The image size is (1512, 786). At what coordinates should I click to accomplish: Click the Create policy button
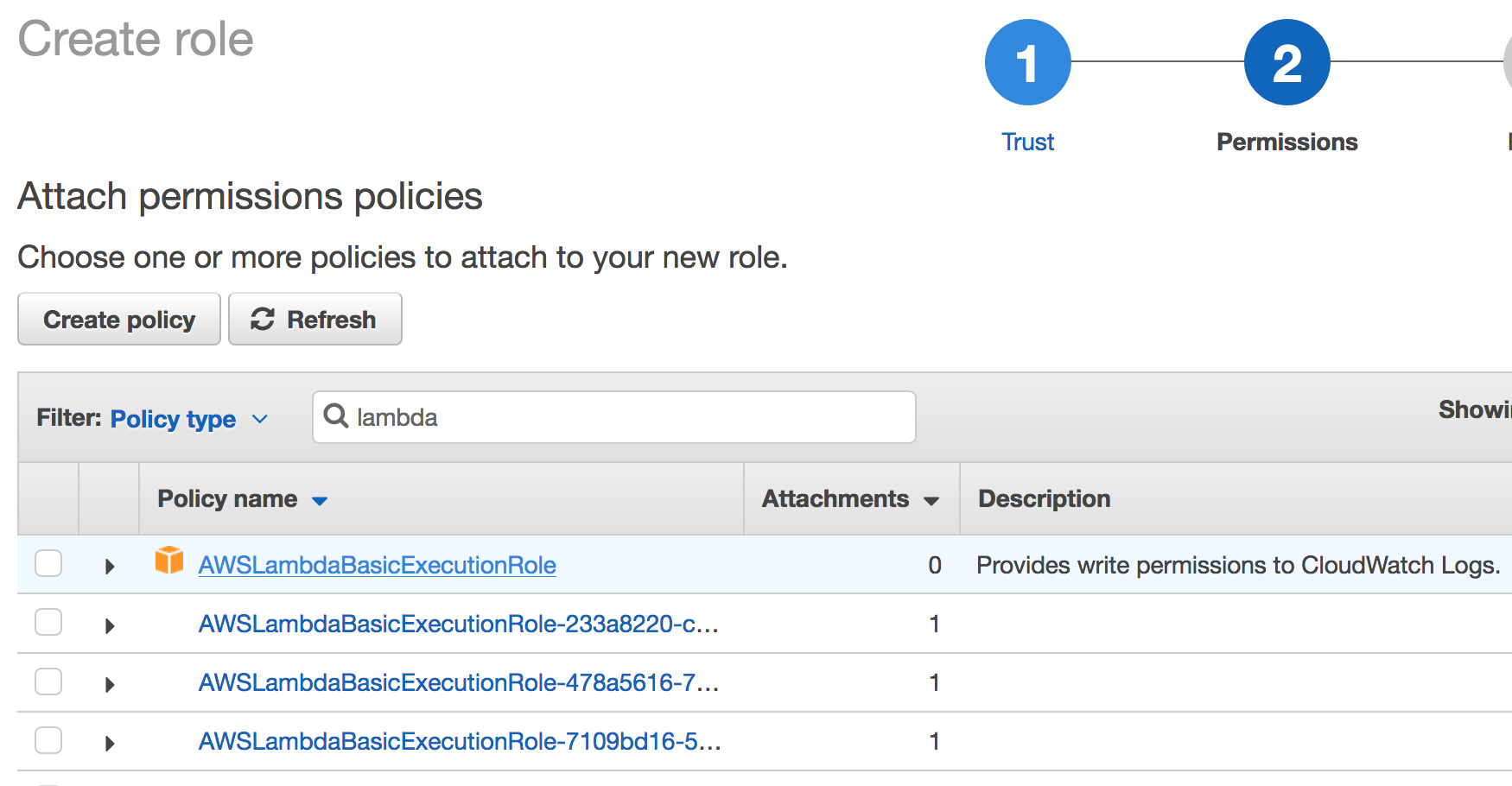click(x=119, y=320)
